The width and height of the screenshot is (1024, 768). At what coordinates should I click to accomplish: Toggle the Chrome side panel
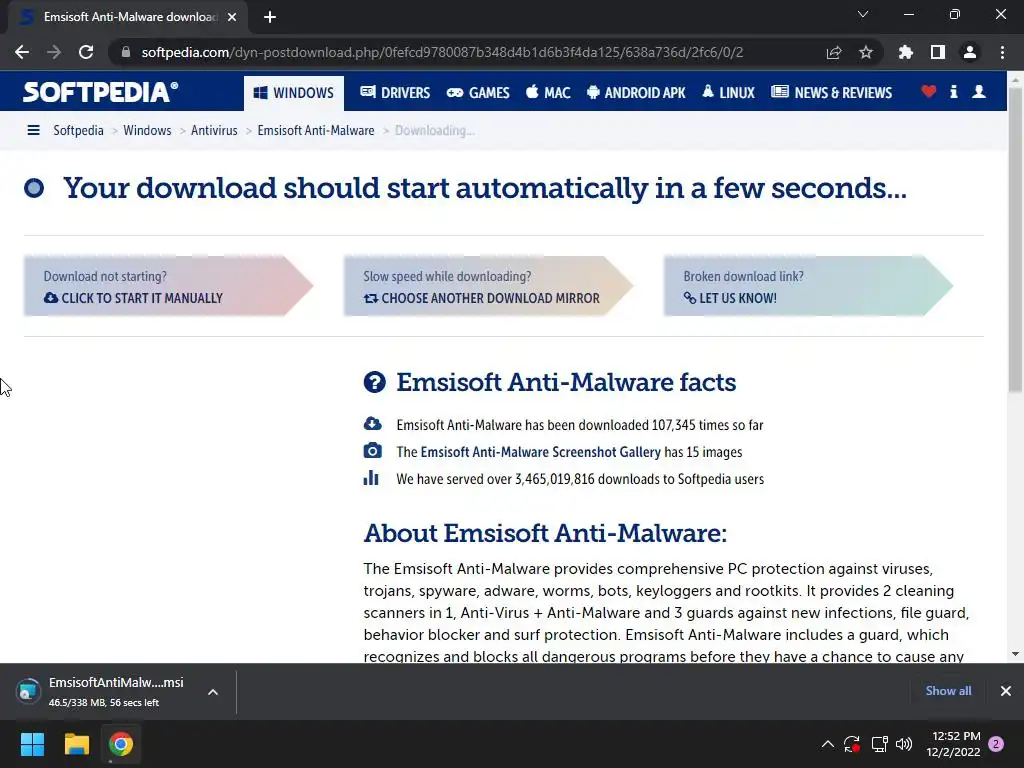[937, 52]
